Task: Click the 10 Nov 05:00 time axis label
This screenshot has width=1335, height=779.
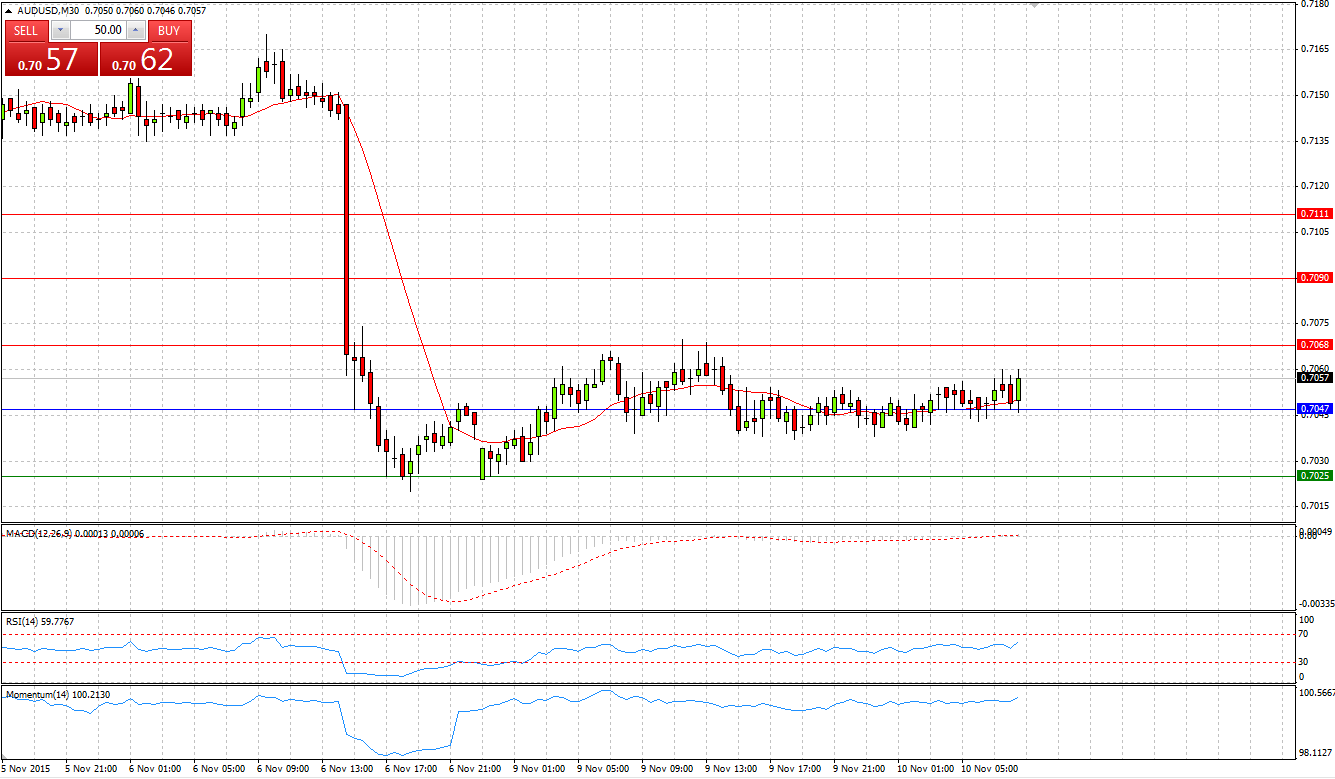Action: pos(988,769)
